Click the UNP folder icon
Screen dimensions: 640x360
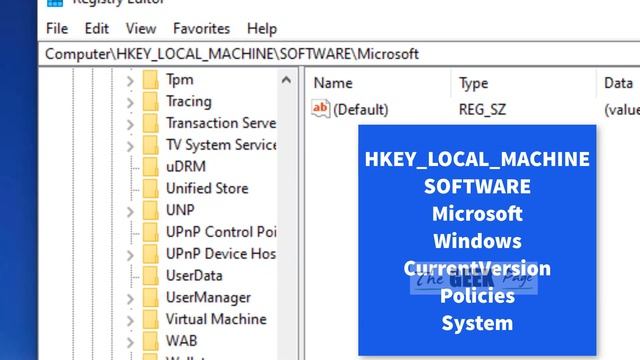click(x=151, y=210)
